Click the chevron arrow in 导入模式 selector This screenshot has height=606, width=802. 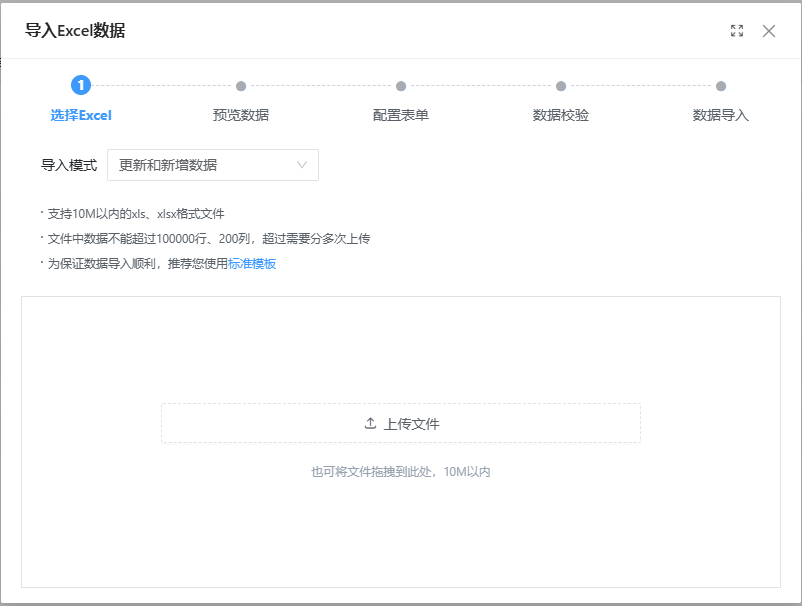pyautogui.click(x=302, y=165)
